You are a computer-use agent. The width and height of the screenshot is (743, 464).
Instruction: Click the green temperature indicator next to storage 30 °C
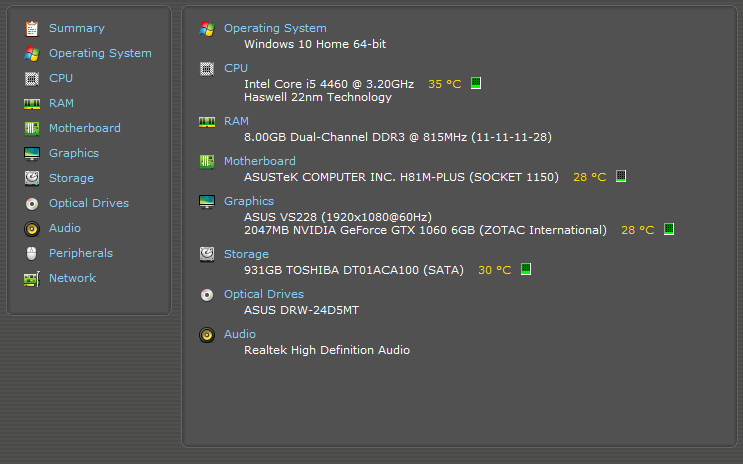[x=526, y=269]
